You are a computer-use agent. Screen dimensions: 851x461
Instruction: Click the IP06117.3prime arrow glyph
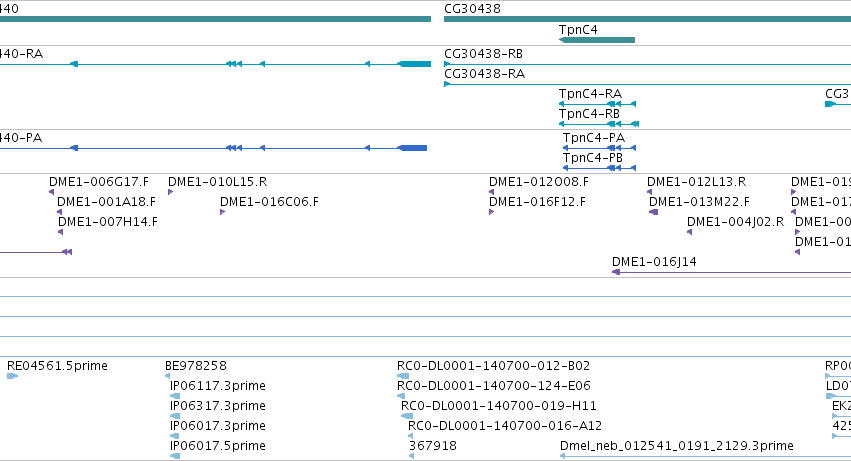(175, 396)
